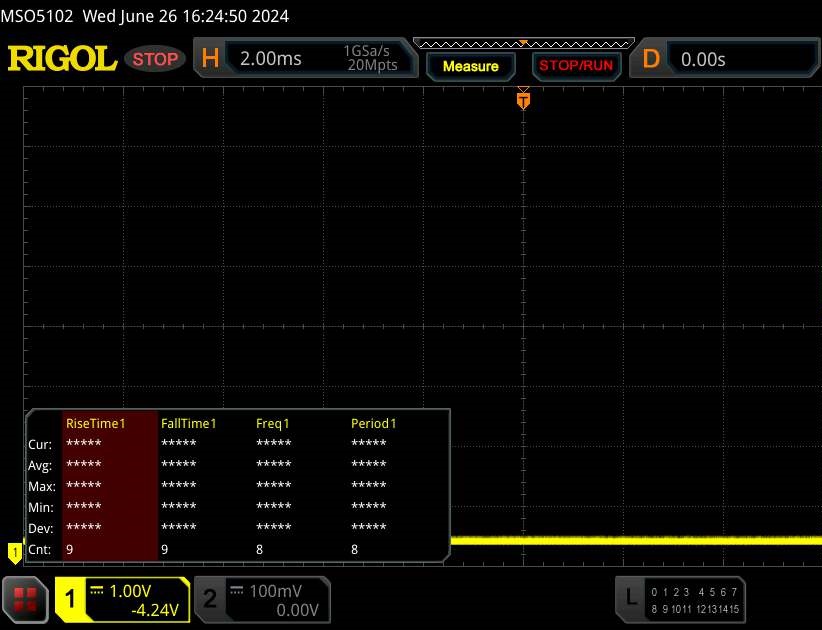Click the RIGOL logo
This screenshot has width=822, height=630.
[x=62, y=59]
